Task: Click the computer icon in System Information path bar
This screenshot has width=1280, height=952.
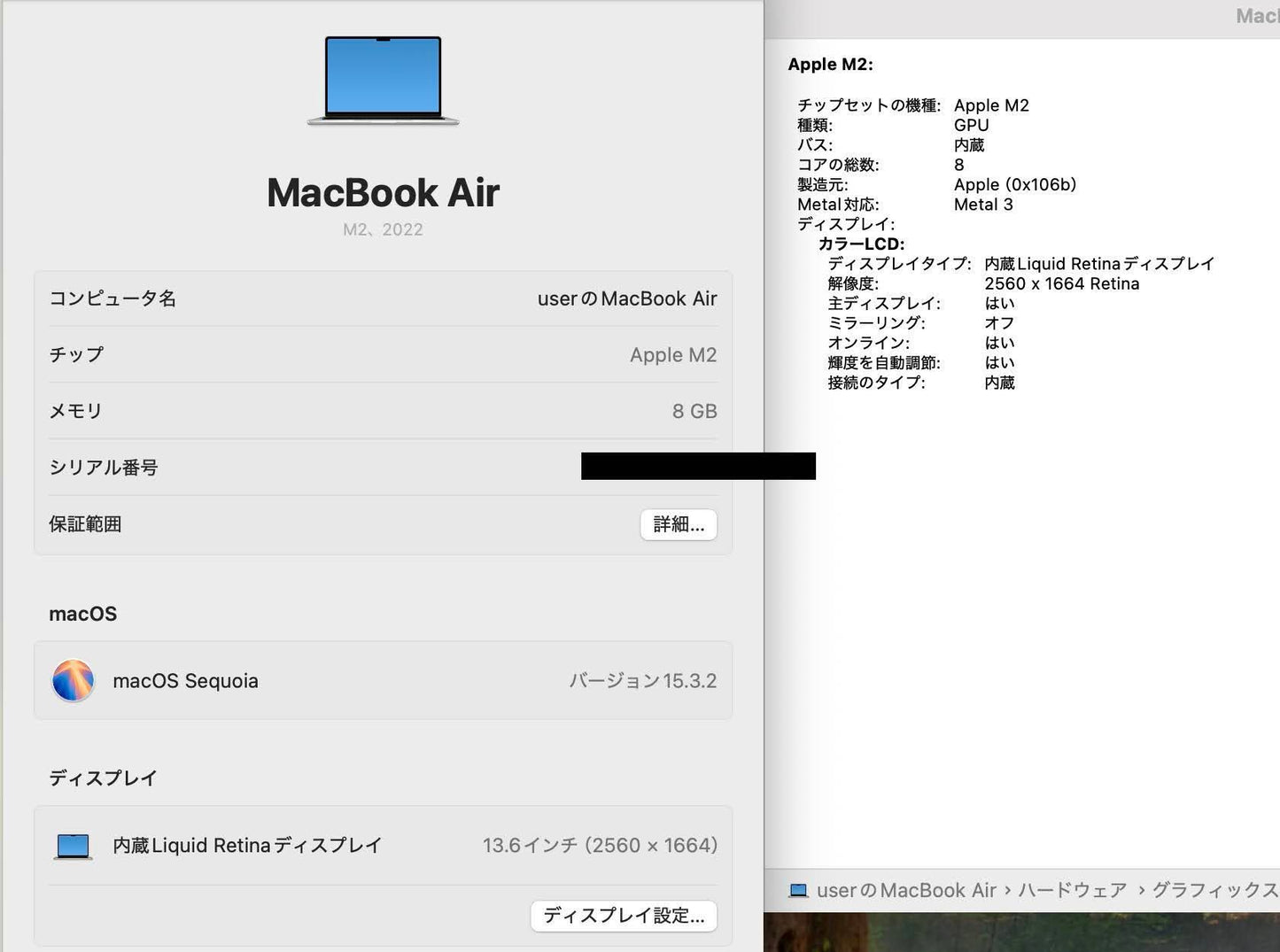Action: (x=798, y=891)
